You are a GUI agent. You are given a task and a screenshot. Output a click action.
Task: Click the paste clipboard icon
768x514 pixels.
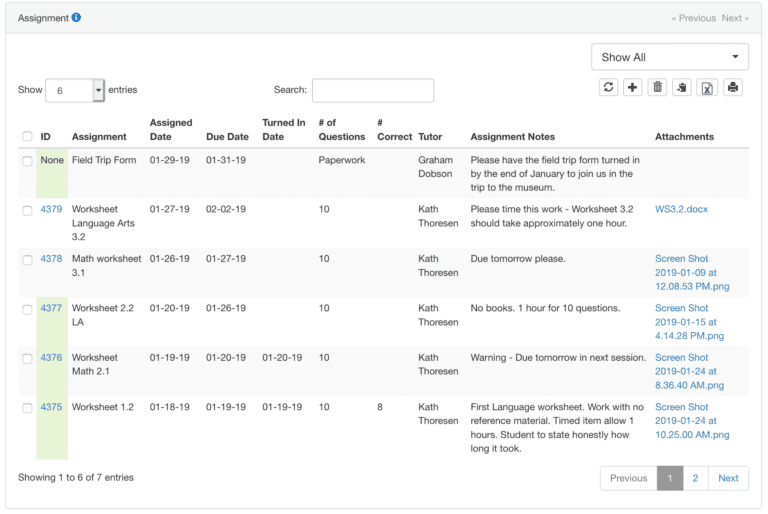pos(682,88)
